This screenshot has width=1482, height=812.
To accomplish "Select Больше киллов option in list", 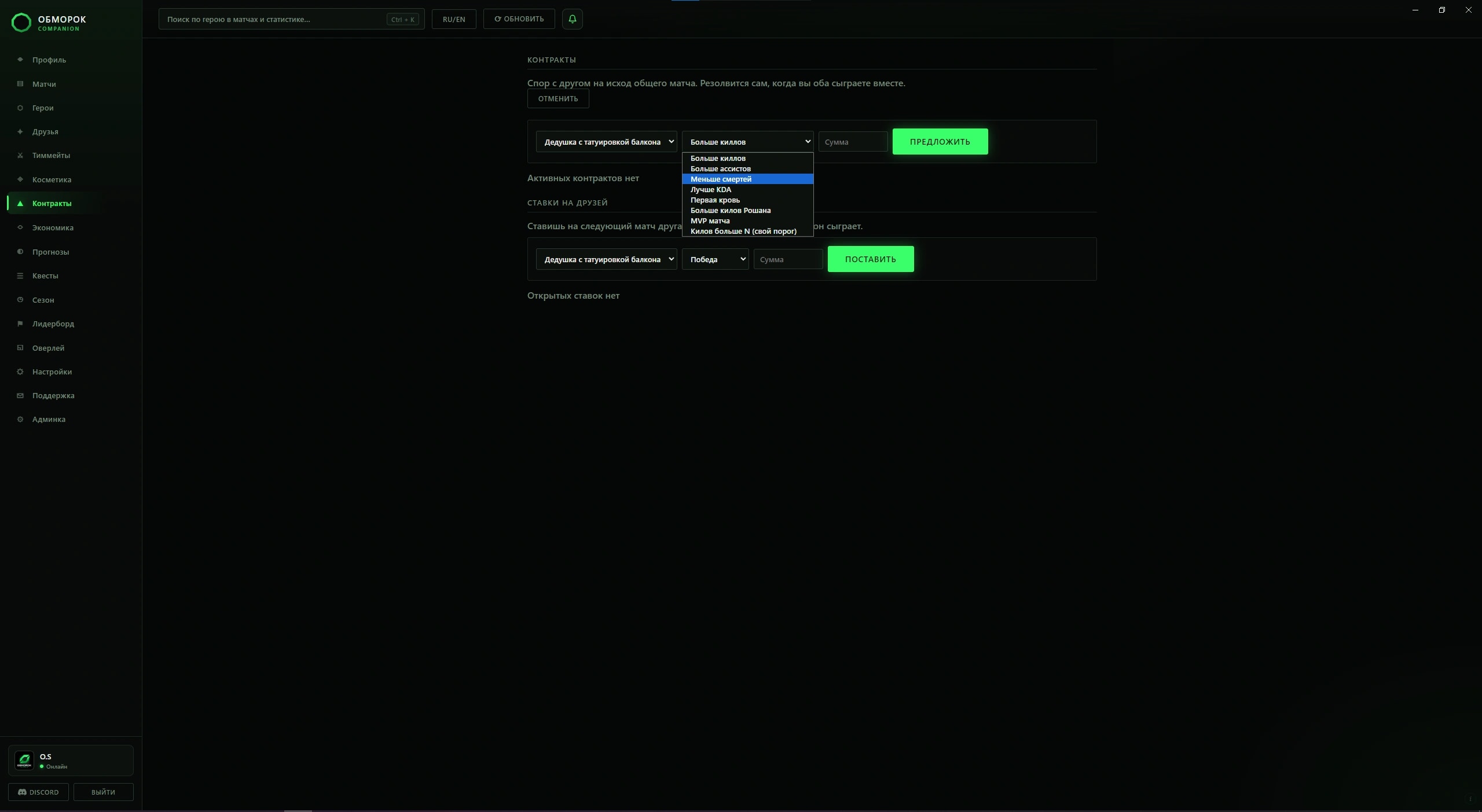I will (x=747, y=158).
